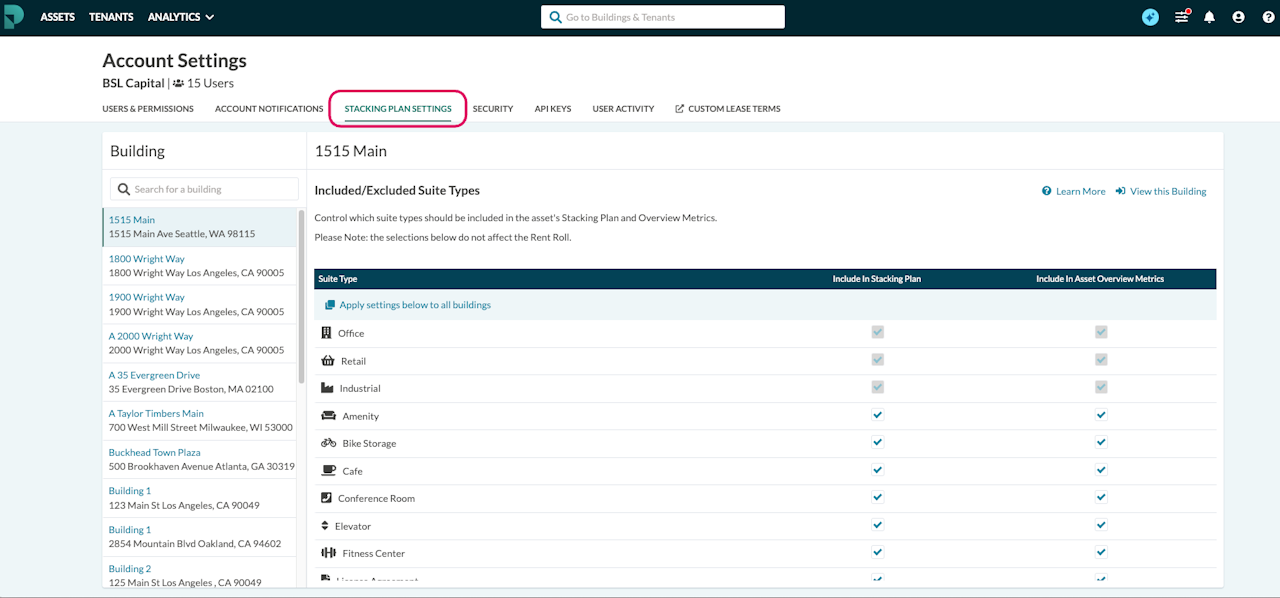Screen dimensions: 1280x598
Task: Click the copy icon beside Apply settings
Action: point(330,305)
